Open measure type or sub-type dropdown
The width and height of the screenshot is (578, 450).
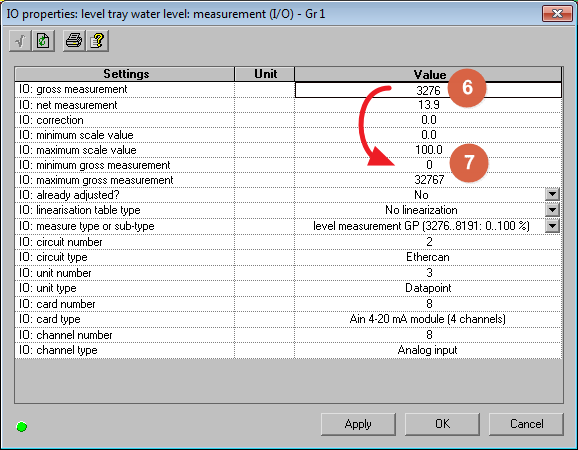pyautogui.click(x=552, y=226)
